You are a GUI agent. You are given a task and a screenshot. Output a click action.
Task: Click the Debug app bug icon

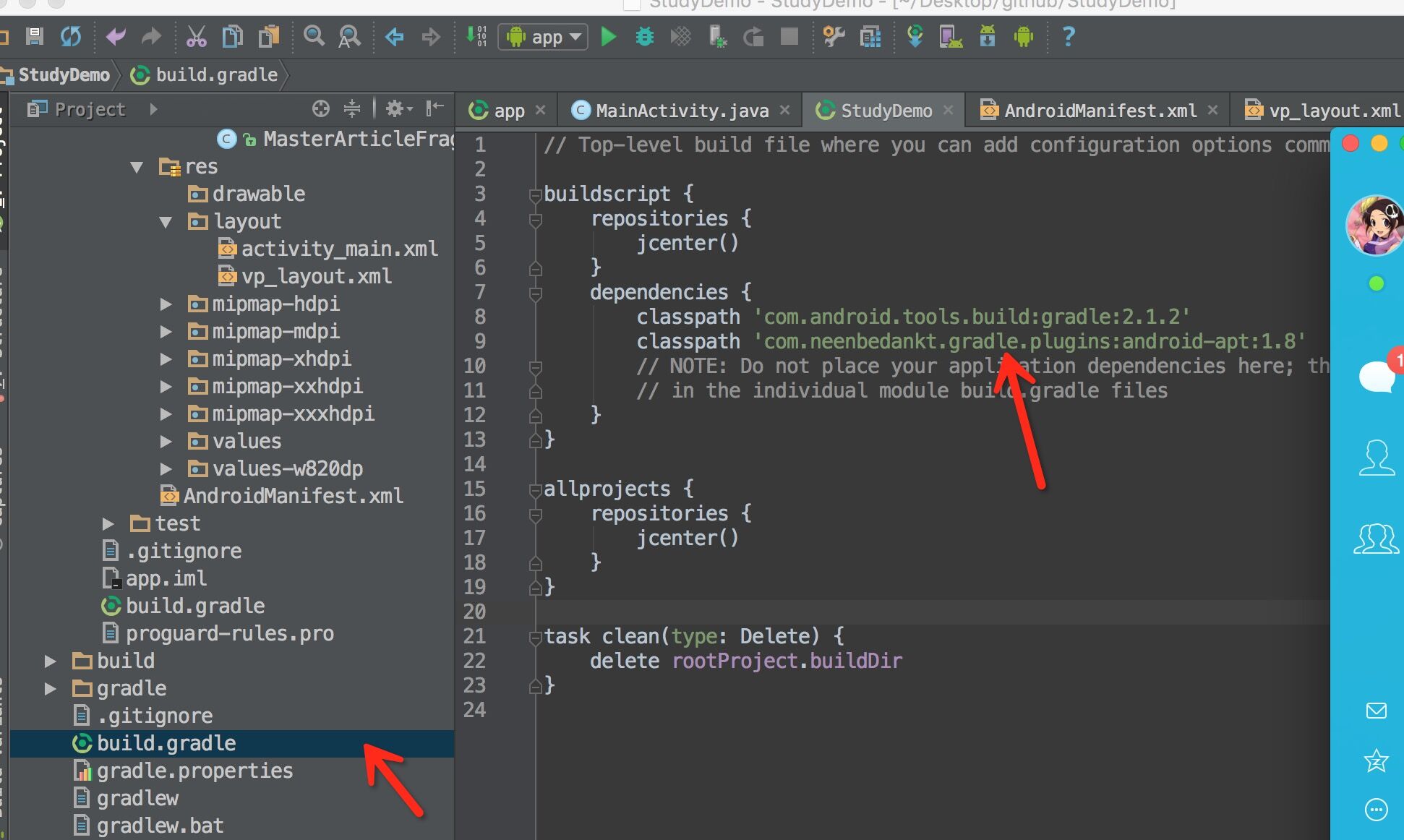point(644,36)
